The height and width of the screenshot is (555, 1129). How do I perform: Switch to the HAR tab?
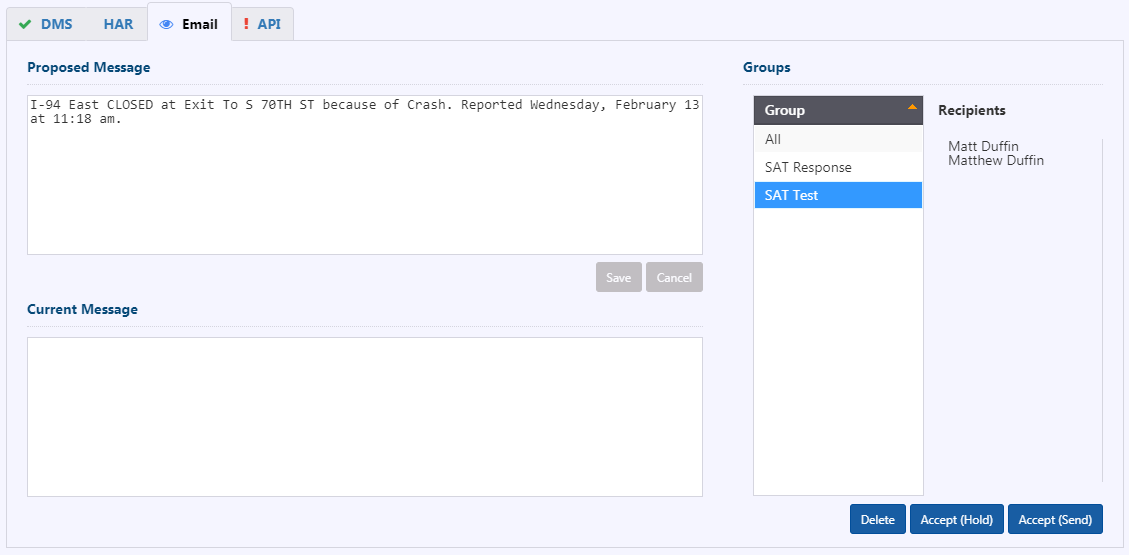pos(118,24)
